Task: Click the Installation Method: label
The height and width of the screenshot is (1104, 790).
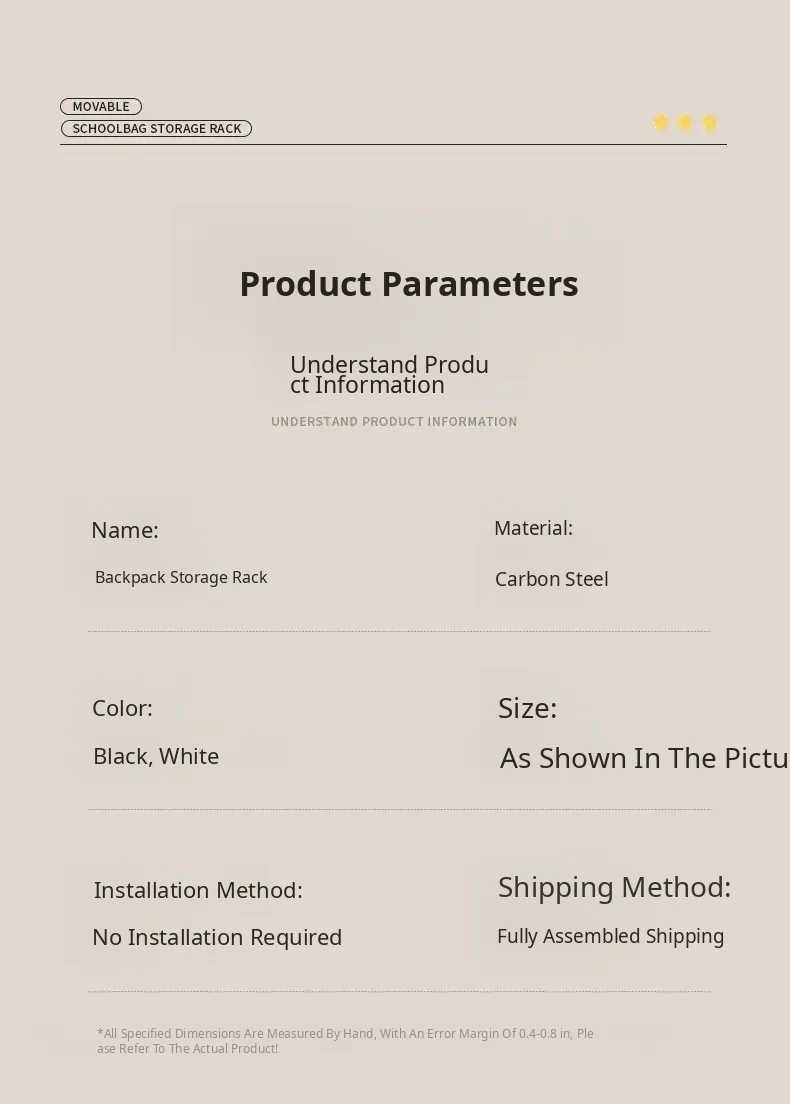Action: tap(198, 890)
